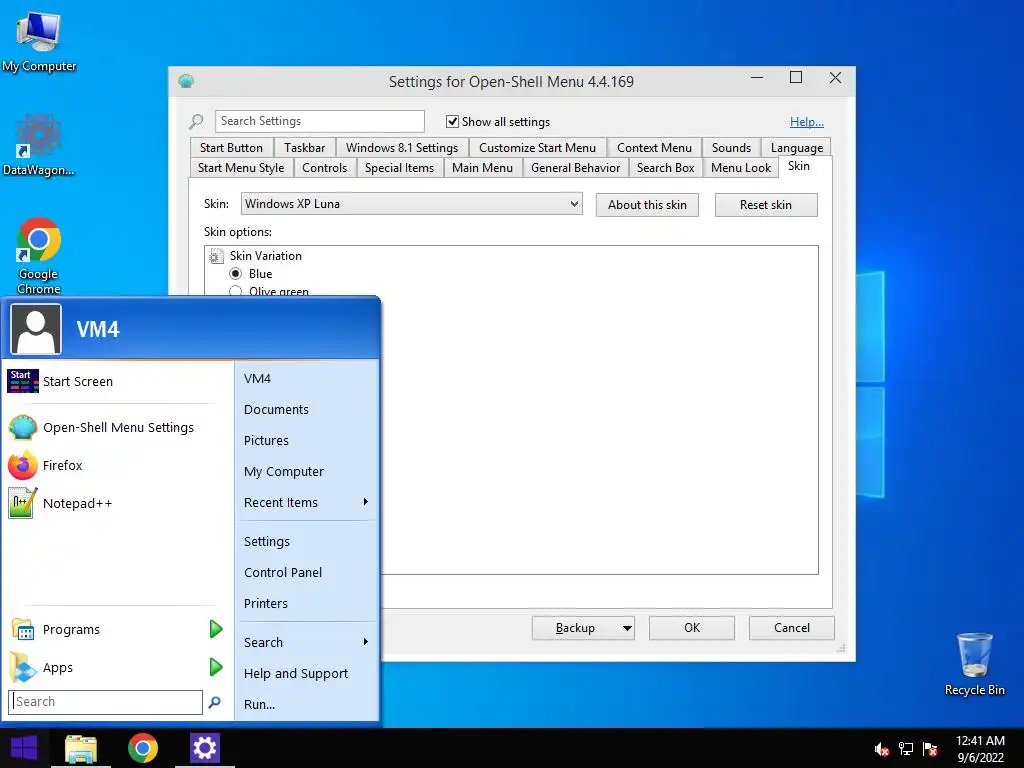Open the Sounds tab
The height and width of the screenshot is (768, 1024).
tap(731, 148)
